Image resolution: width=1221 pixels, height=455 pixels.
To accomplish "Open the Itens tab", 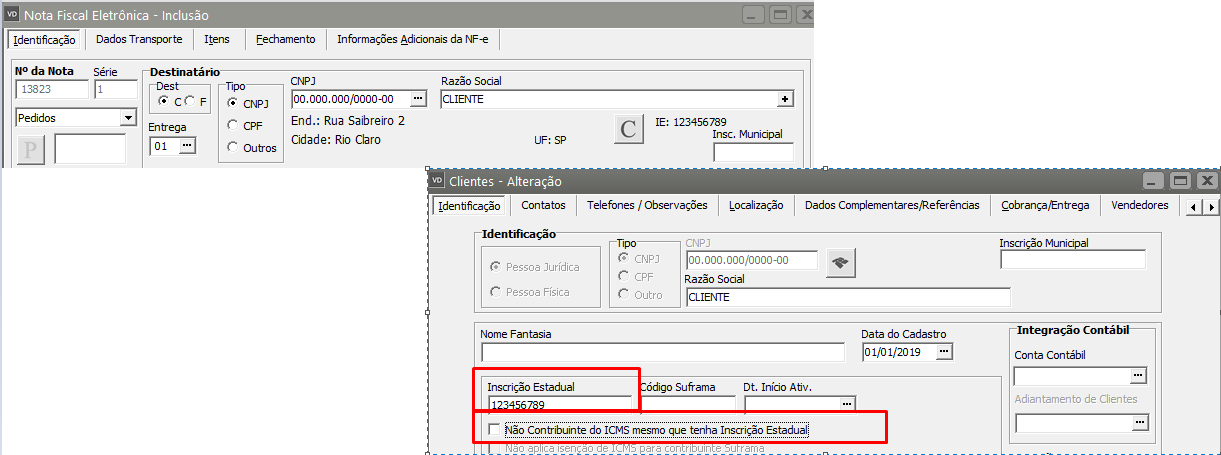I will [217, 39].
